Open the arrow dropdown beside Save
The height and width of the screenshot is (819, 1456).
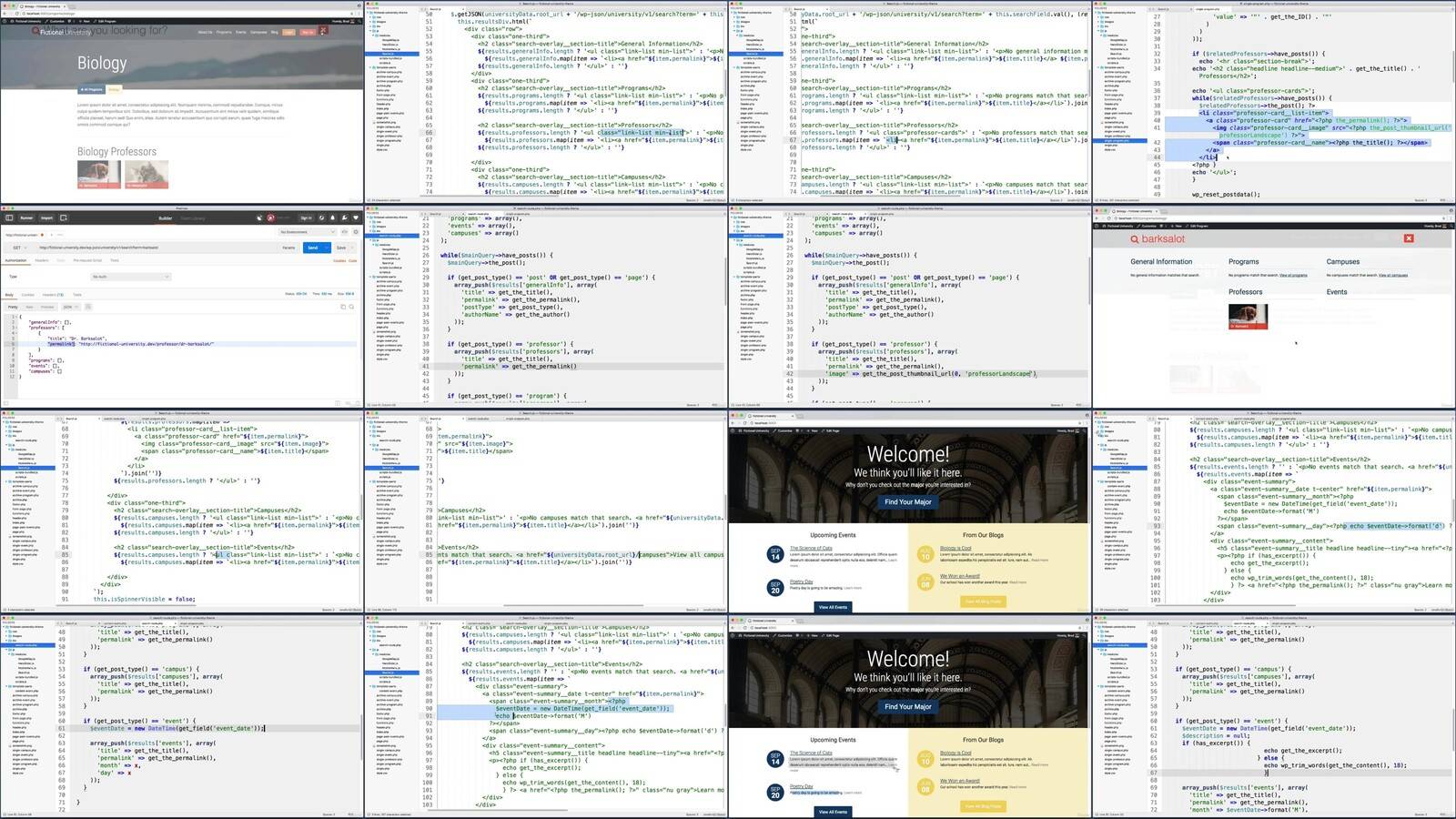[354, 248]
